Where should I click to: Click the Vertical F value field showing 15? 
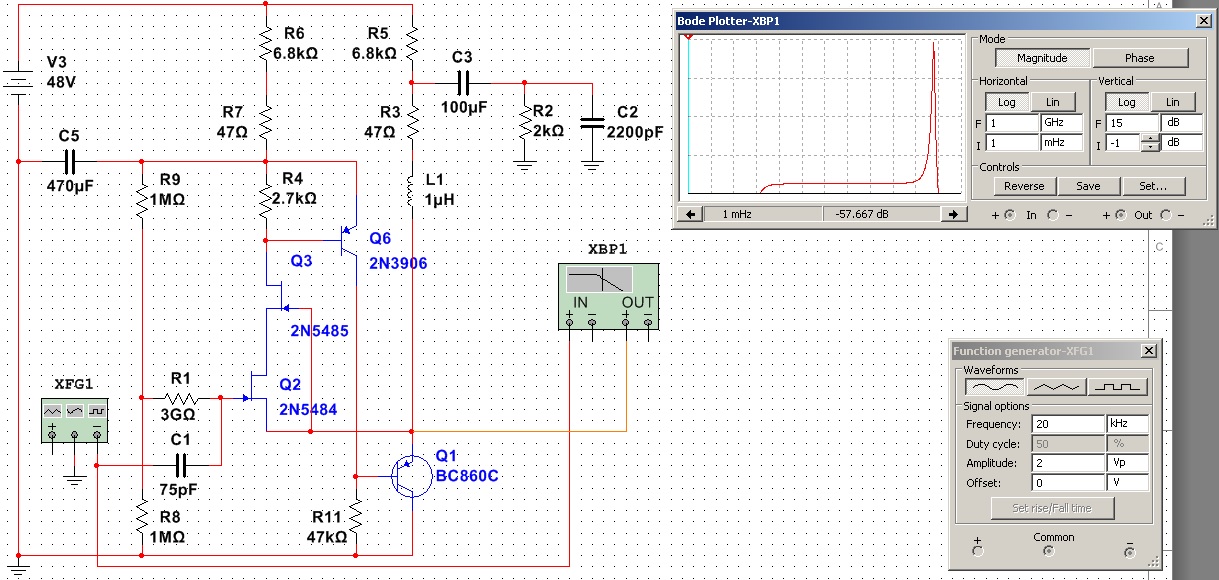coord(1131,122)
